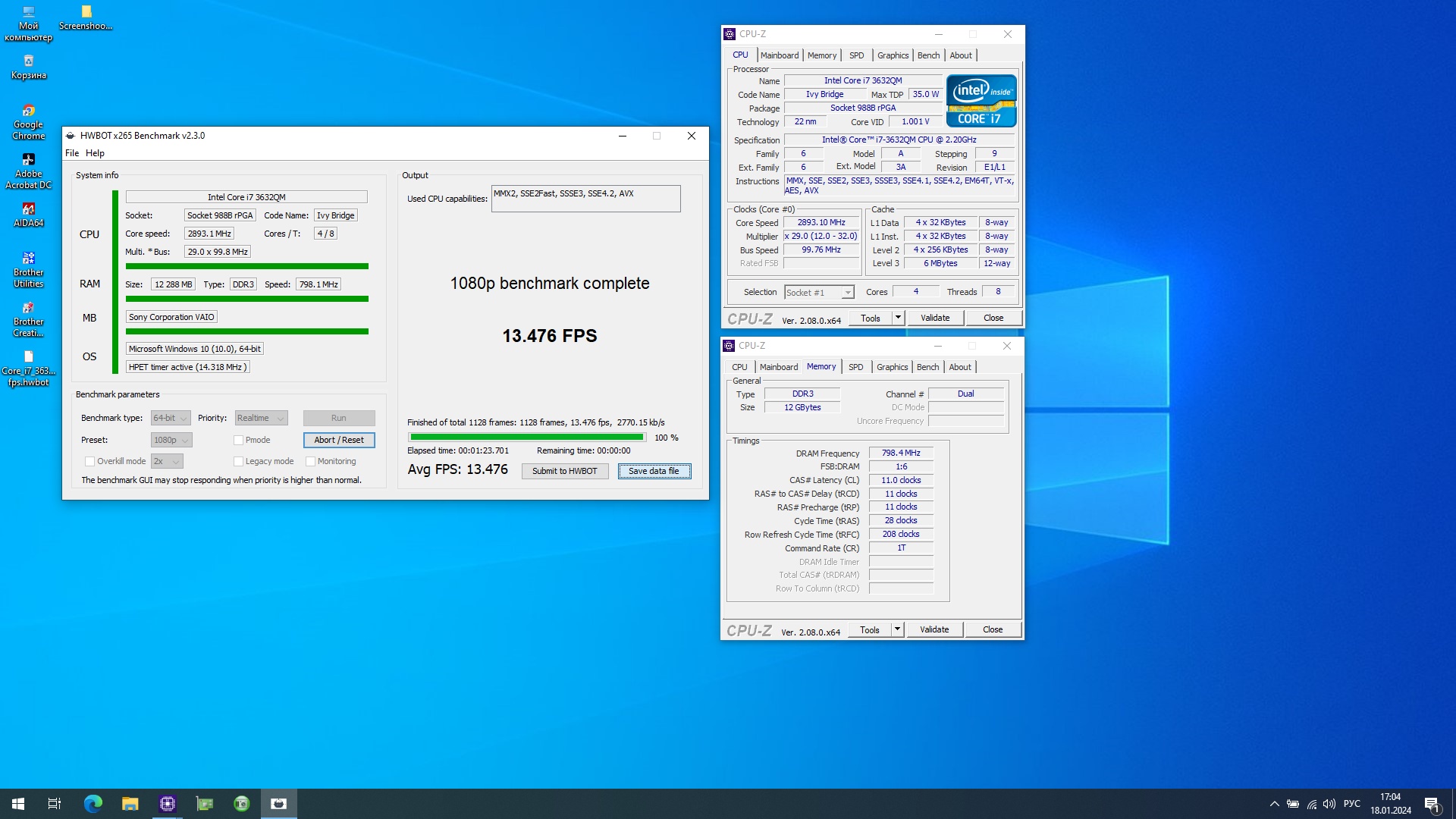Viewport: 1456px width, 819px height.
Task: Open the Мой компьютер desktop icon
Action: 28,23
